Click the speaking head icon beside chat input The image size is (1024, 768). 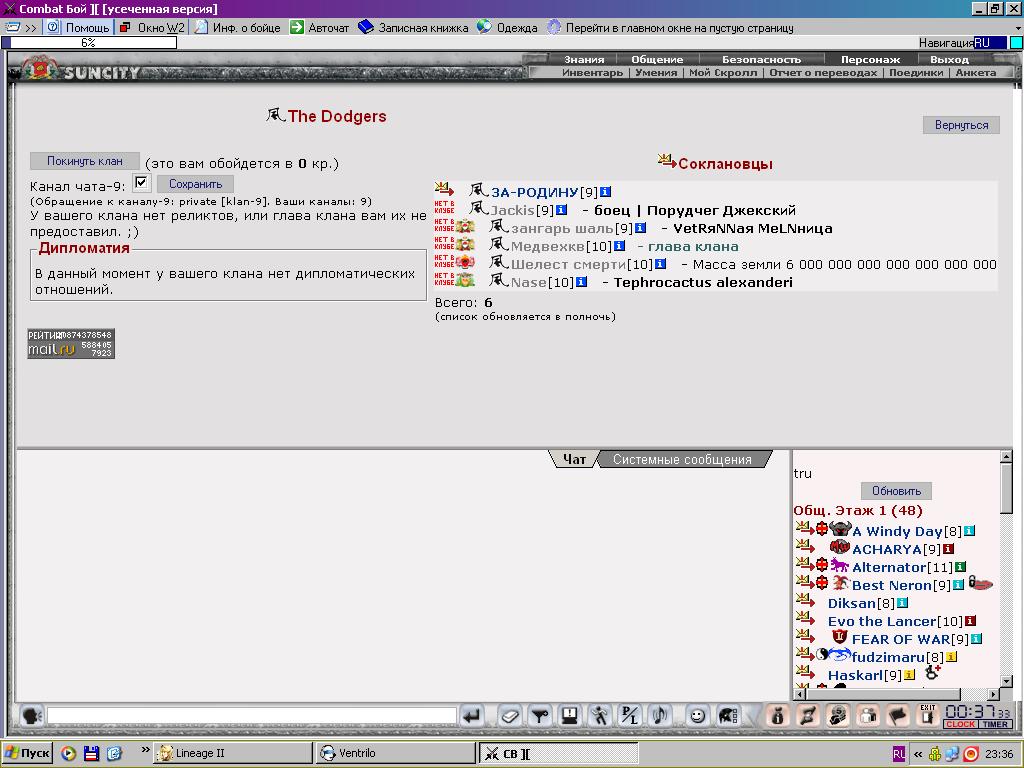pos(31,716)
